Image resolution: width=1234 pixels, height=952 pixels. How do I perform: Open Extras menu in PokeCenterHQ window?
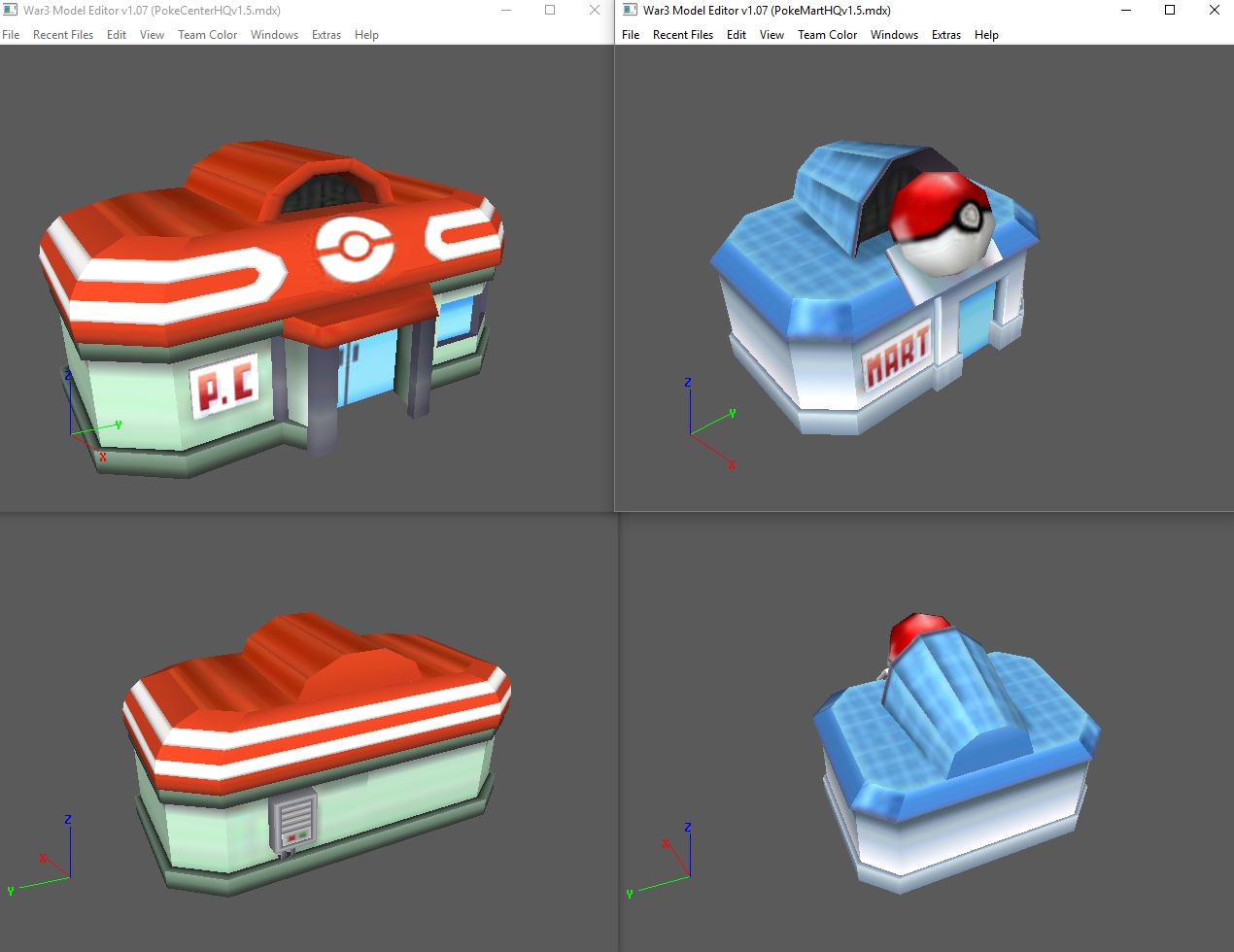(326, 35)
